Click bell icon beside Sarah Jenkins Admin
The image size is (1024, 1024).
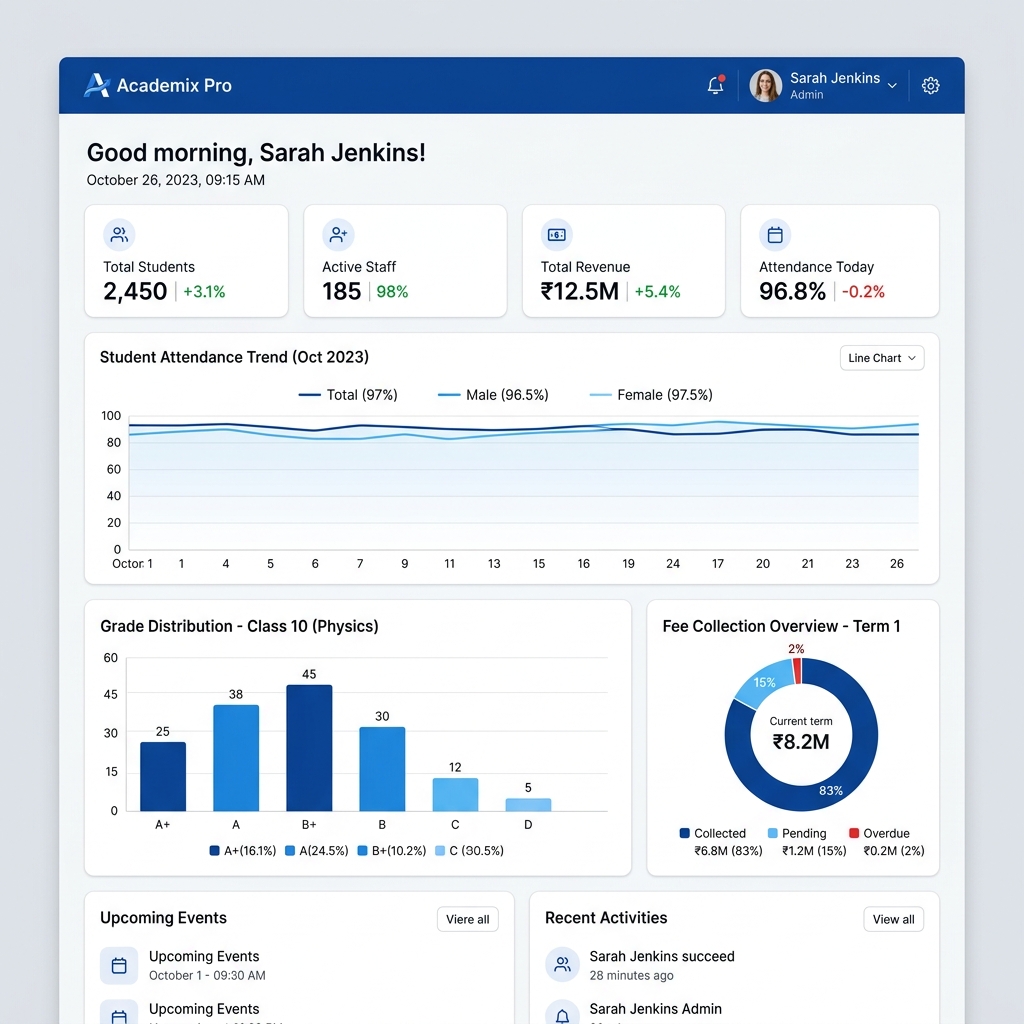click(562, 1014)
